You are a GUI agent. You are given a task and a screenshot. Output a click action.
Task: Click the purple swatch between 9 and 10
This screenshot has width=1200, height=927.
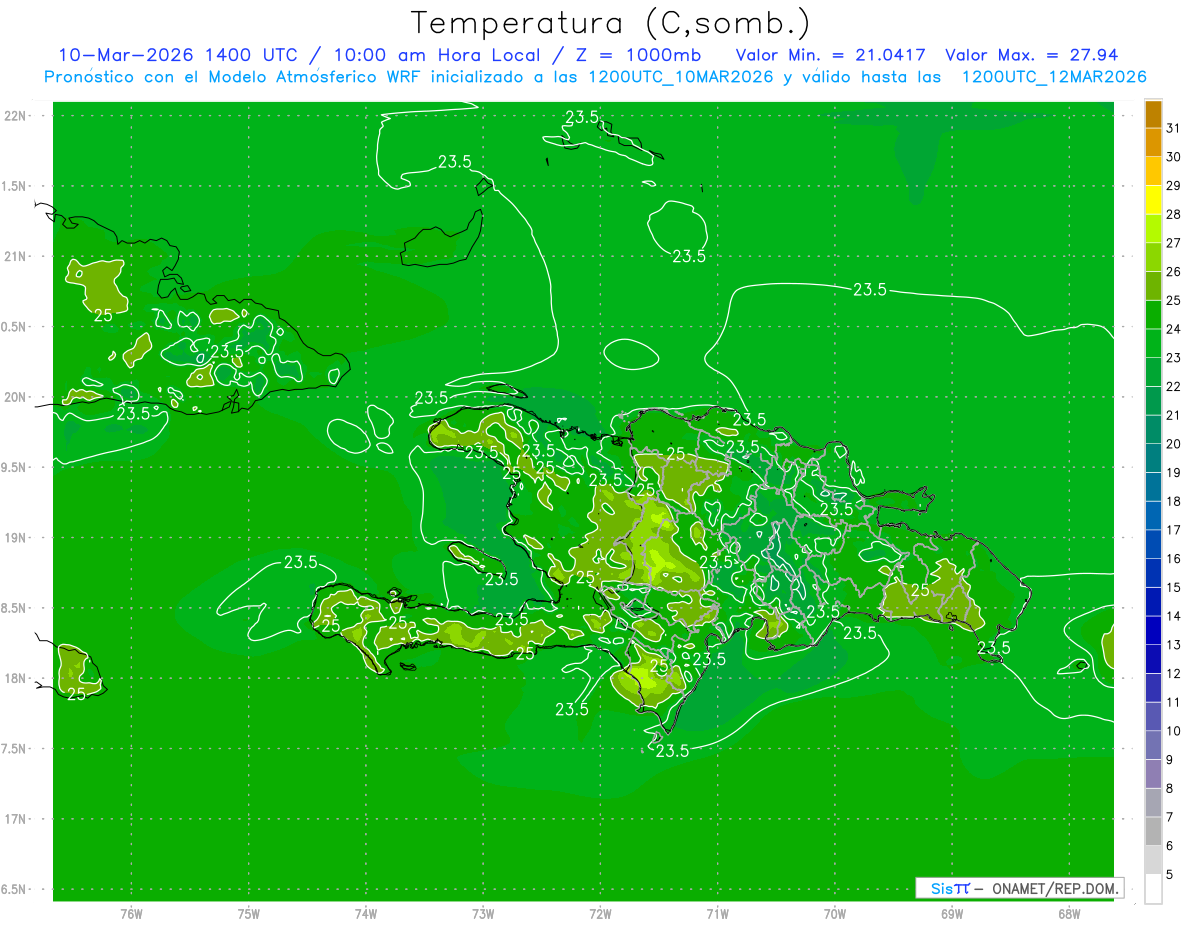click(x=1153, y=746)
